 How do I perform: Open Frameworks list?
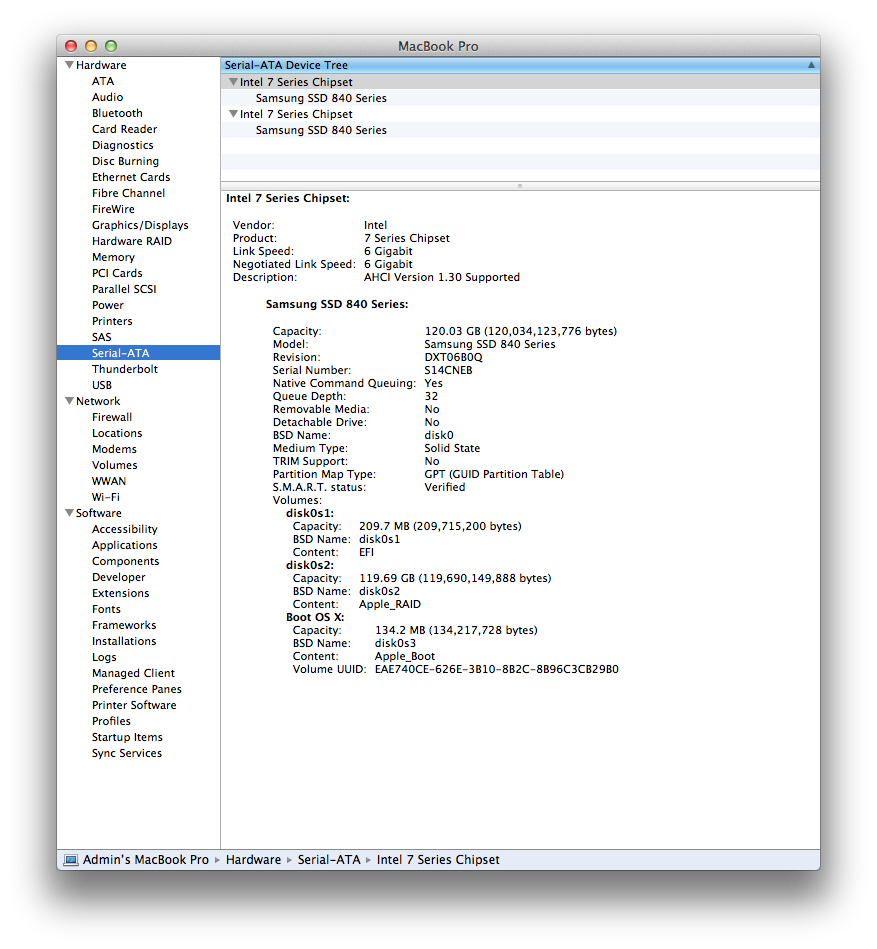click(x=124, y=625)
